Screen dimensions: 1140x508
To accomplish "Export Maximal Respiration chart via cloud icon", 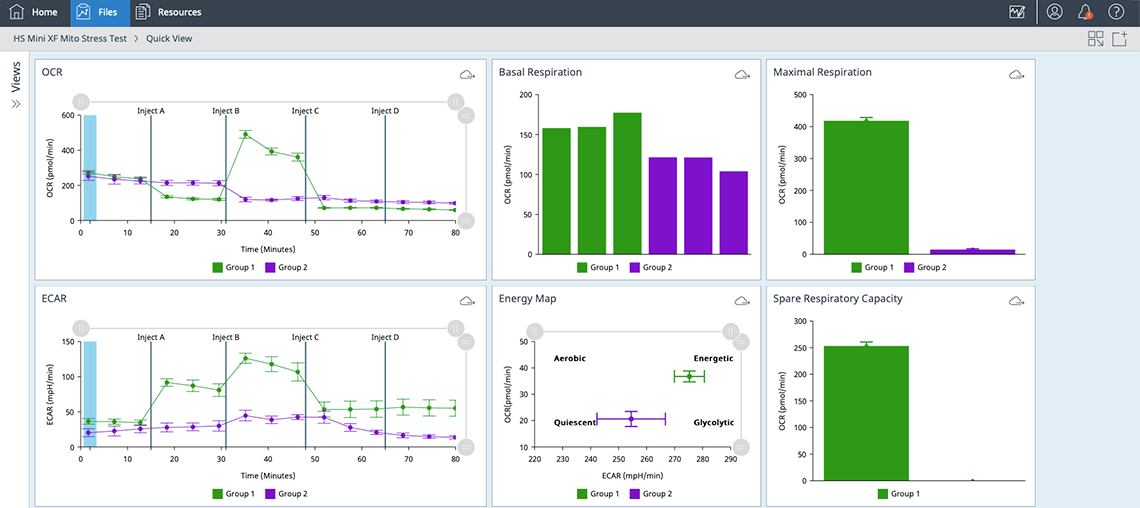I will click(1016, 75).
